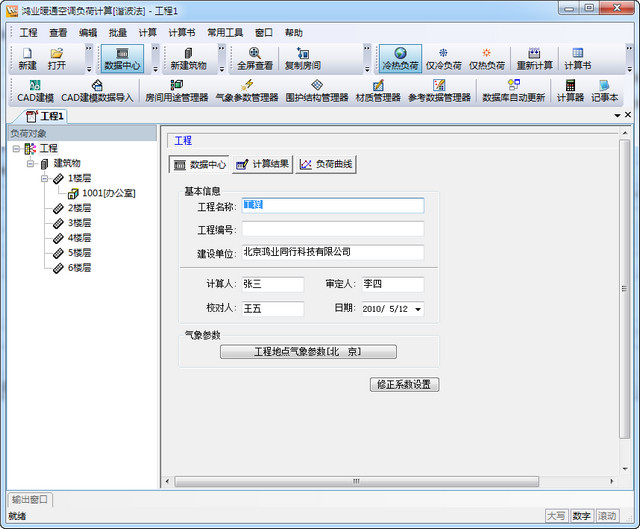Image resolution: width=640 pixels, height=529 pixels.
Task: Click the 新建筑物 toolbar icon
Action: coord(187,58)
